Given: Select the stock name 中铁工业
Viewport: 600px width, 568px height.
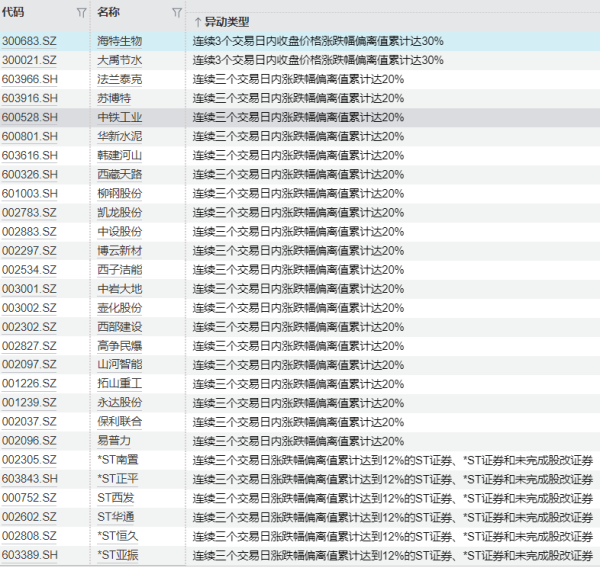Looking at the screenshot, I should (x=119, y=117).
